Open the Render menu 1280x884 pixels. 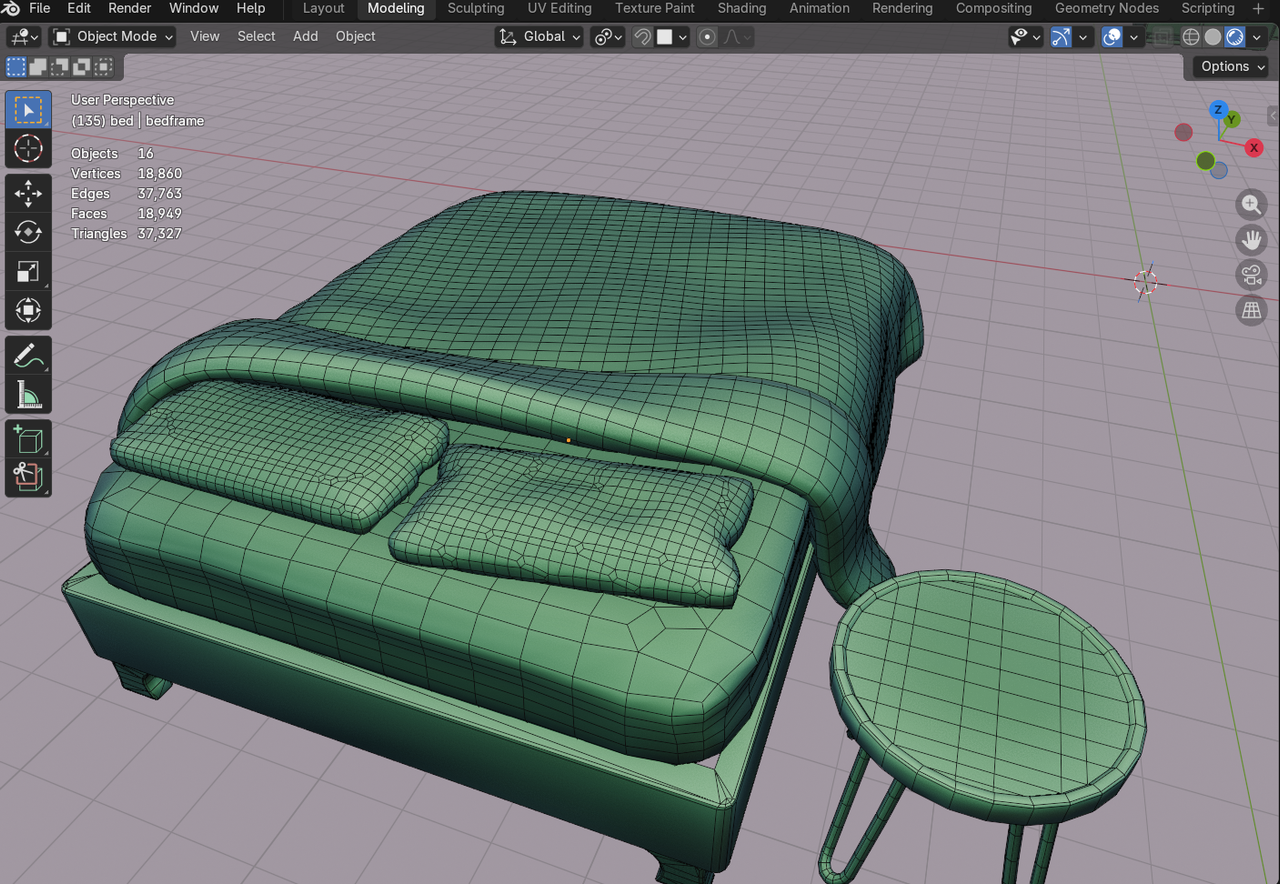pyautogui.click(x=129, y=8)
